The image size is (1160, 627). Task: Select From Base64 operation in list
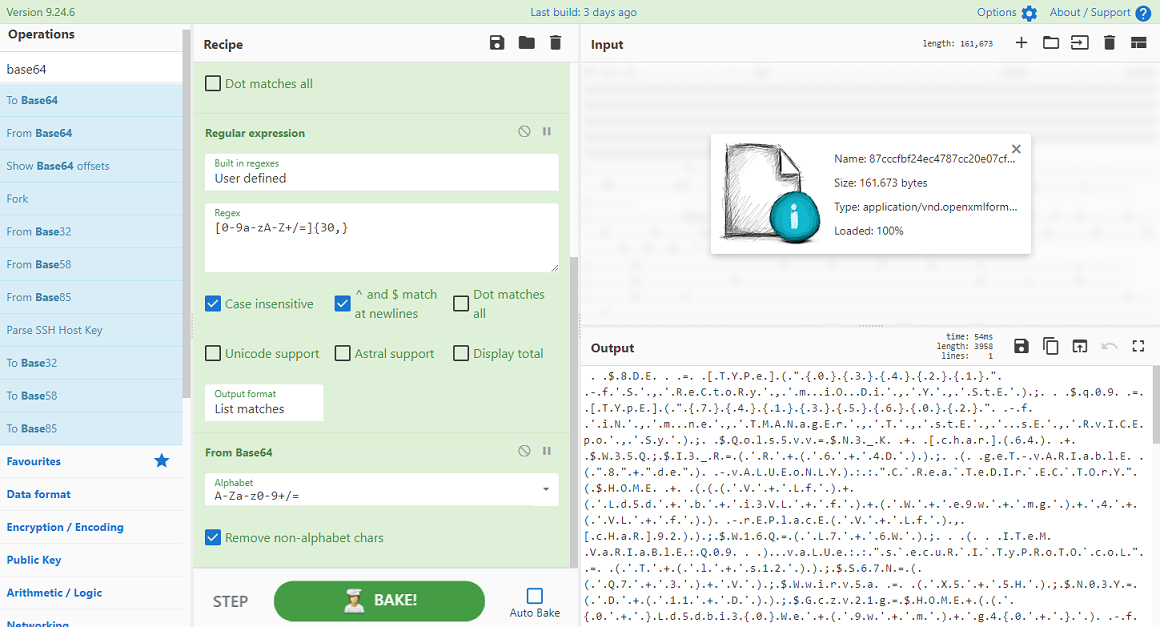[91, 133]
